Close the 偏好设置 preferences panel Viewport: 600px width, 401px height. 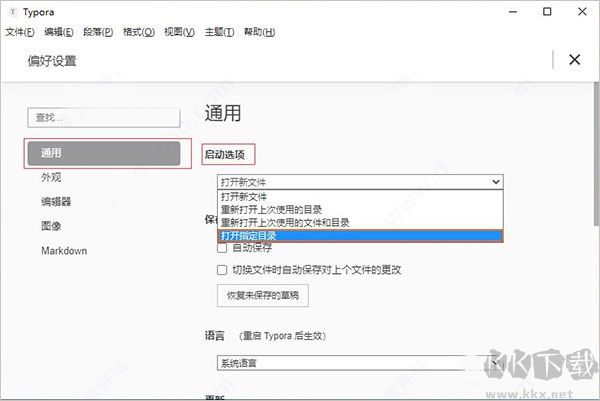574,60
